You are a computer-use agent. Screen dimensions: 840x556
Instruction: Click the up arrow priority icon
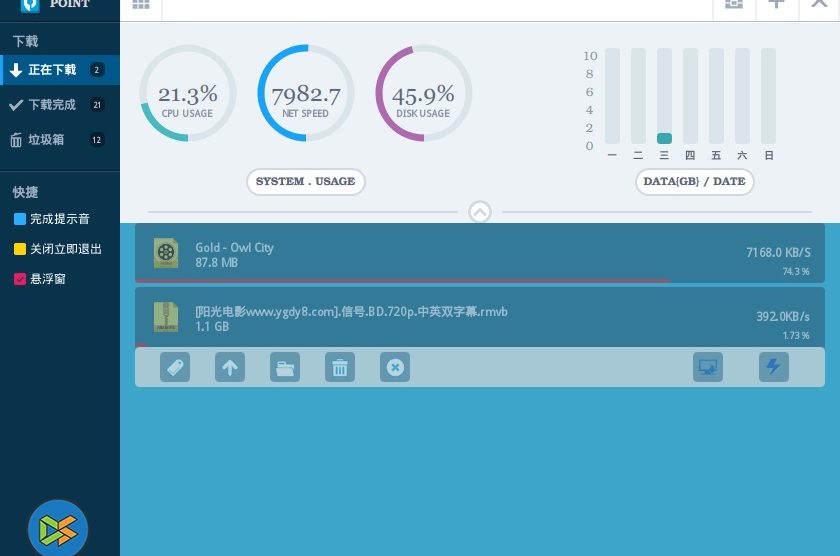230,367
